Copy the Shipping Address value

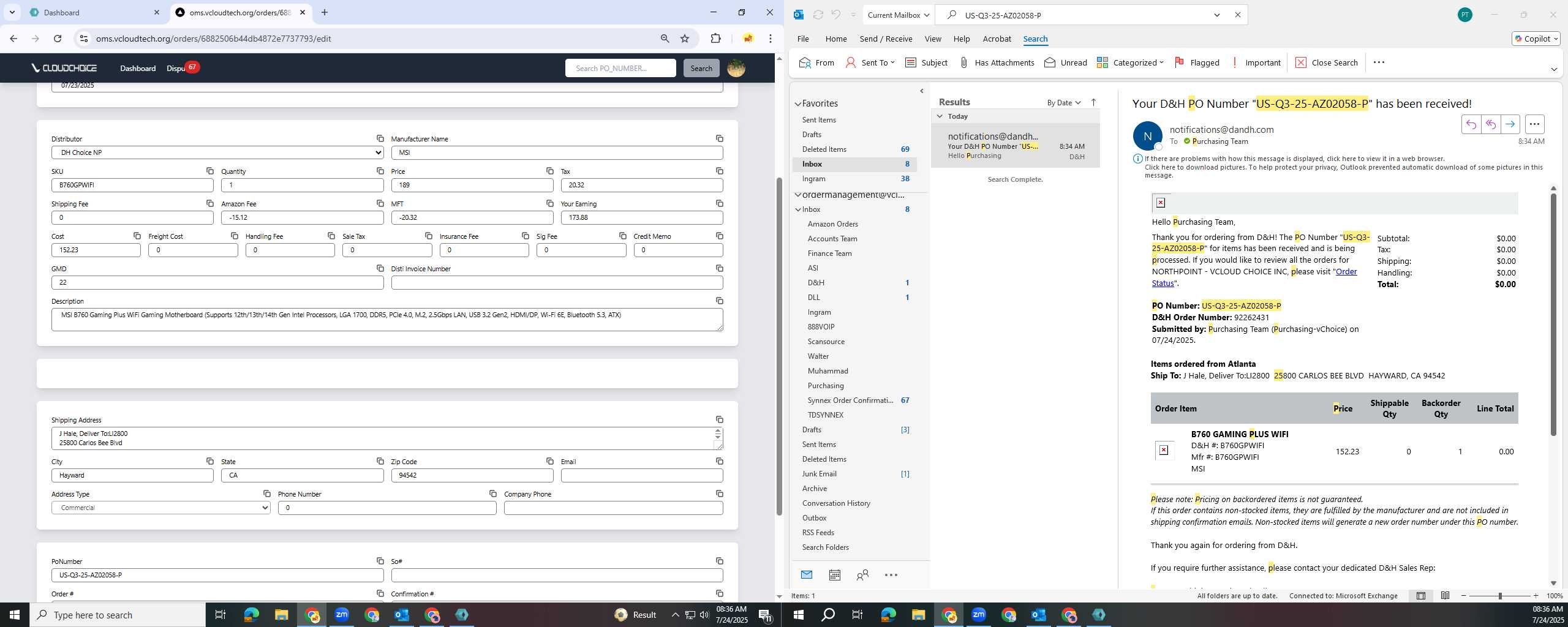pos(719,419)
